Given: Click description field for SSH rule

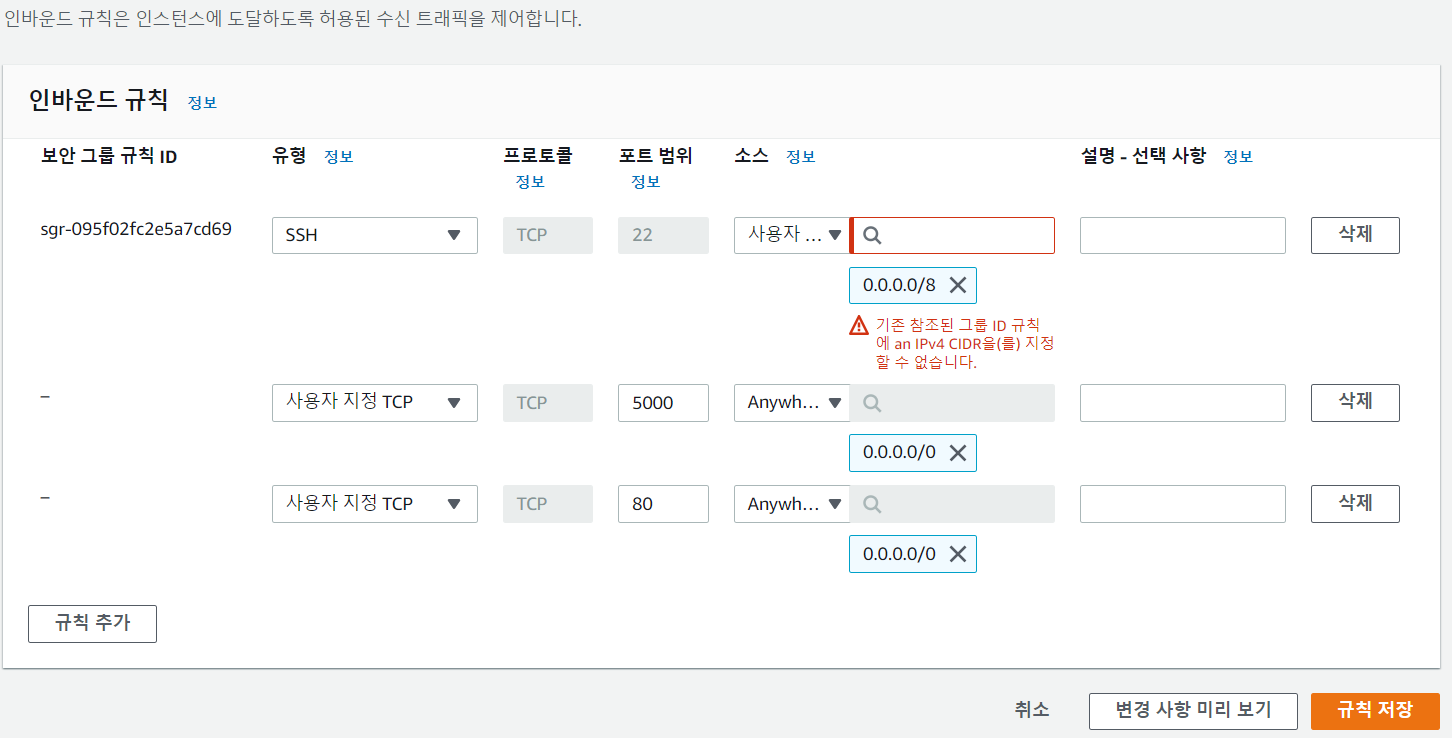Looking at the screenshot, I should point(1182,235).
